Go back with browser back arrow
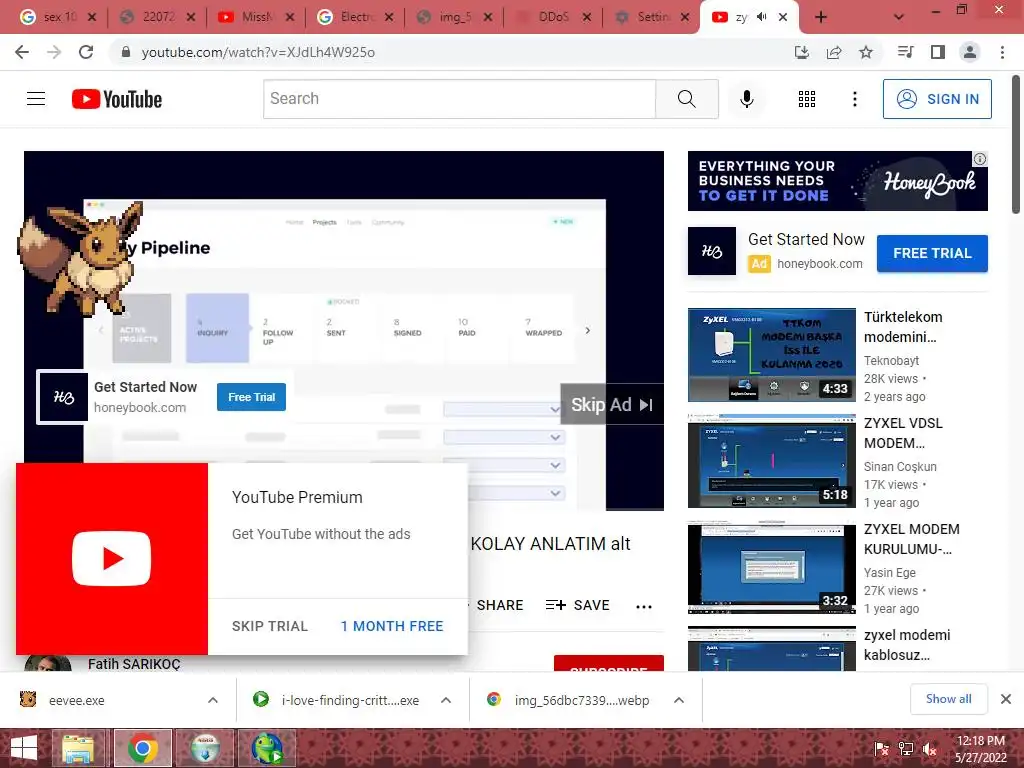This screenshot has height=768, width=1024. point(22,52)
